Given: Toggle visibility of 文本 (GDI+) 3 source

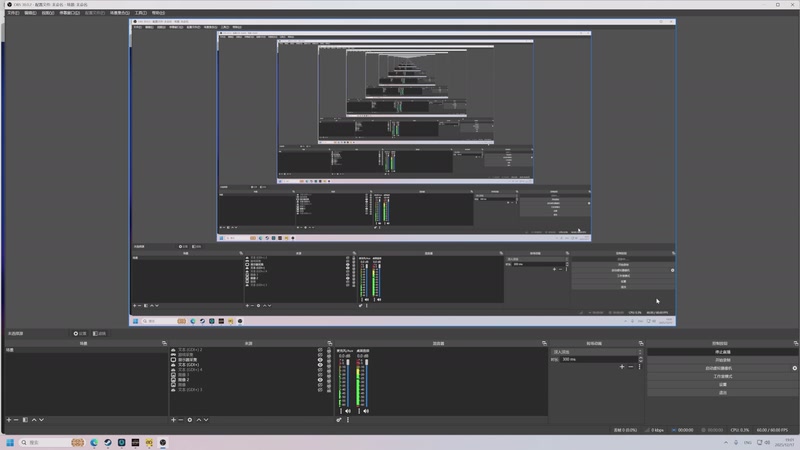Looking at the screenshot, I should pyautogui.click(x=320, y=390).
